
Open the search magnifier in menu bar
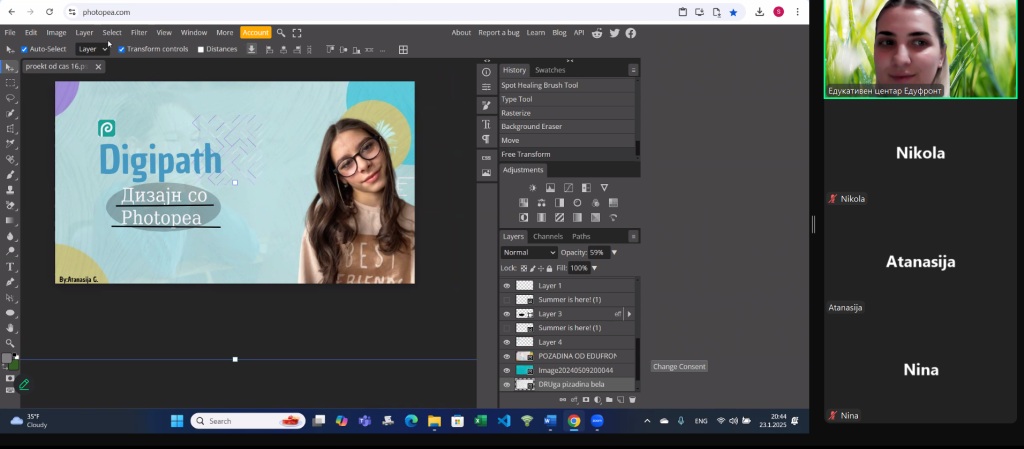click(281, 33)
